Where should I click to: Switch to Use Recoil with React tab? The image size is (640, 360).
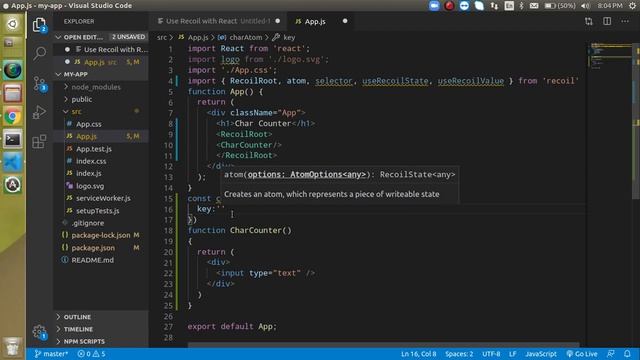pyautogui.click(x=218, y=21)
